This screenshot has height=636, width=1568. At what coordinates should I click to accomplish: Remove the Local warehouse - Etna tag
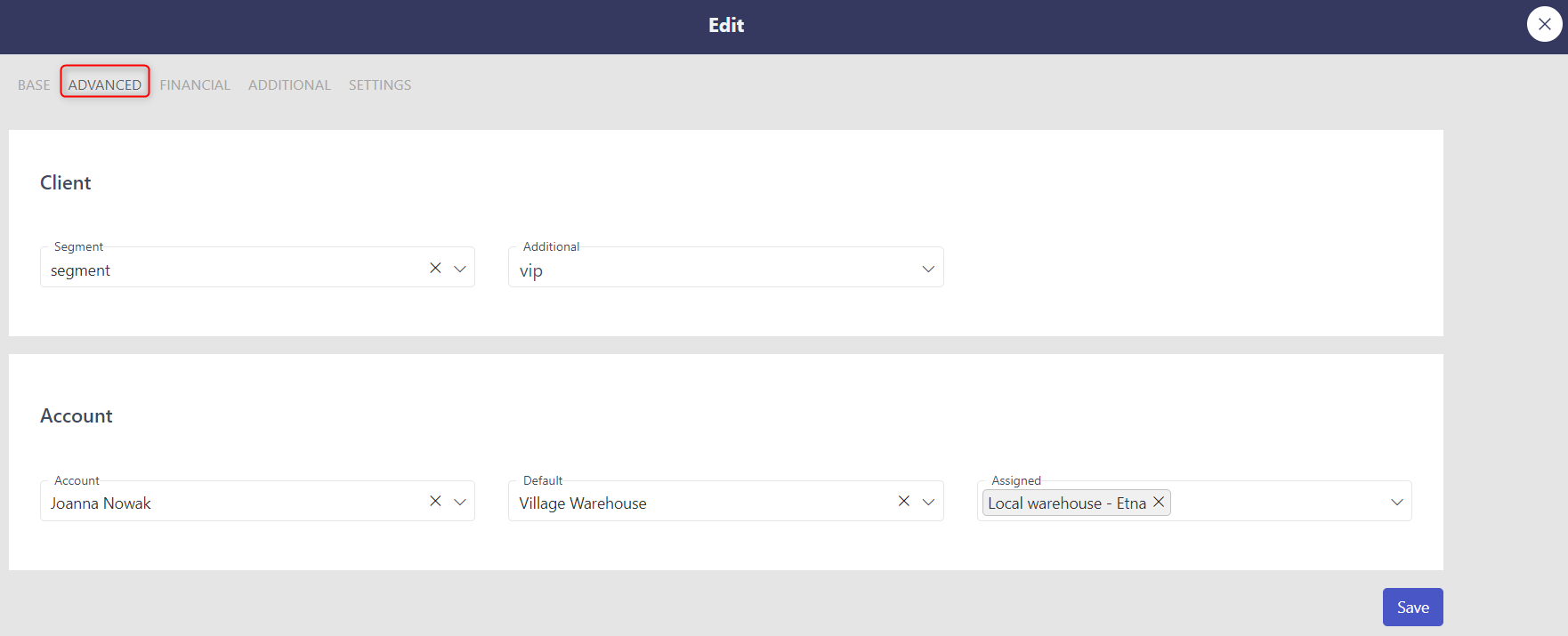[1159, 502]
